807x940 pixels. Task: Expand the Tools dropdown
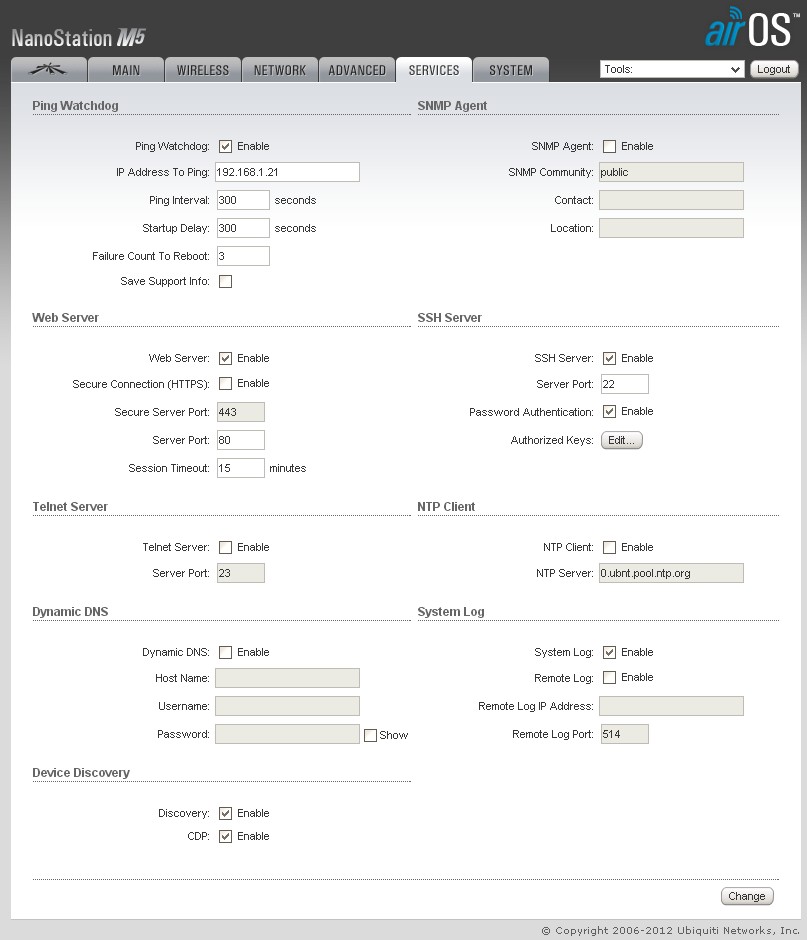point(672,69)
